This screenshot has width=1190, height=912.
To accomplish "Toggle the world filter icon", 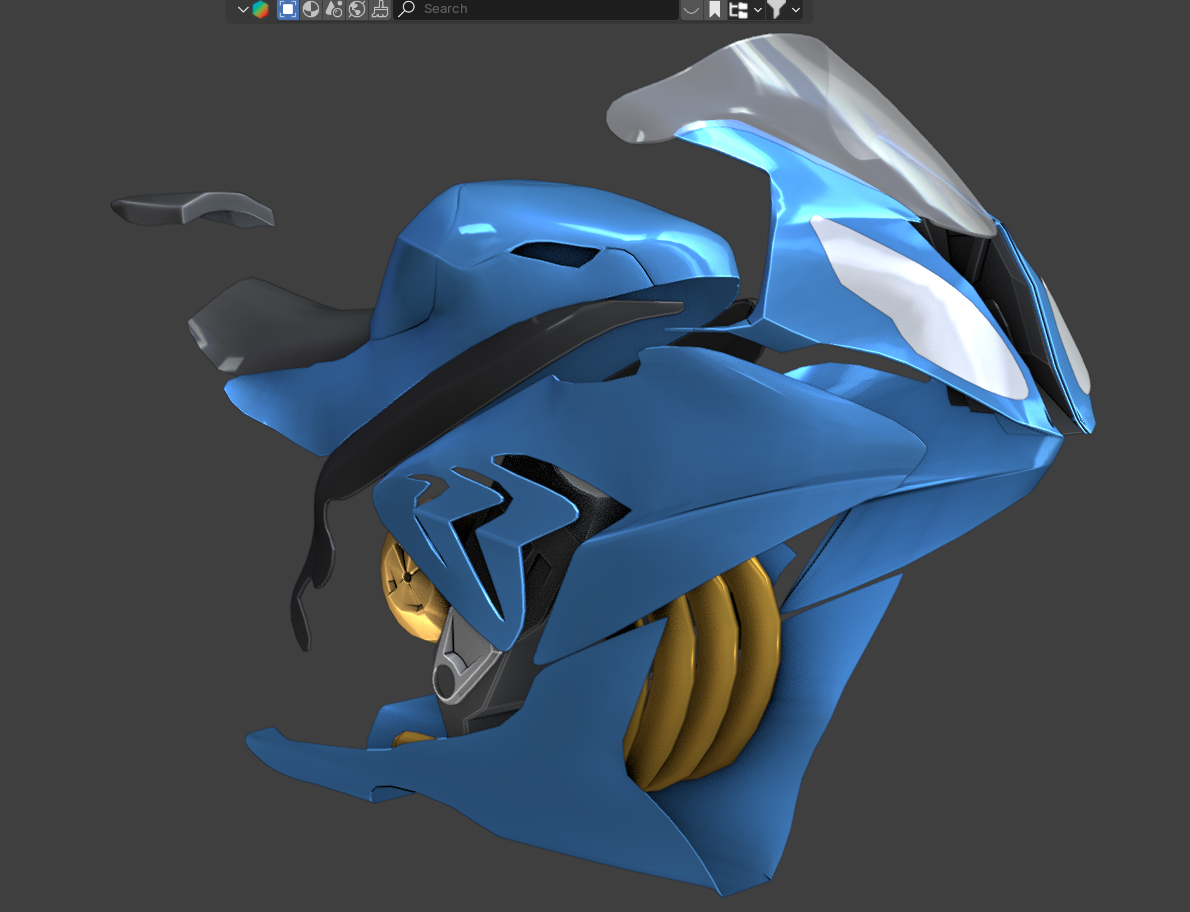I will pyautogui.click(x=357, y=9).
